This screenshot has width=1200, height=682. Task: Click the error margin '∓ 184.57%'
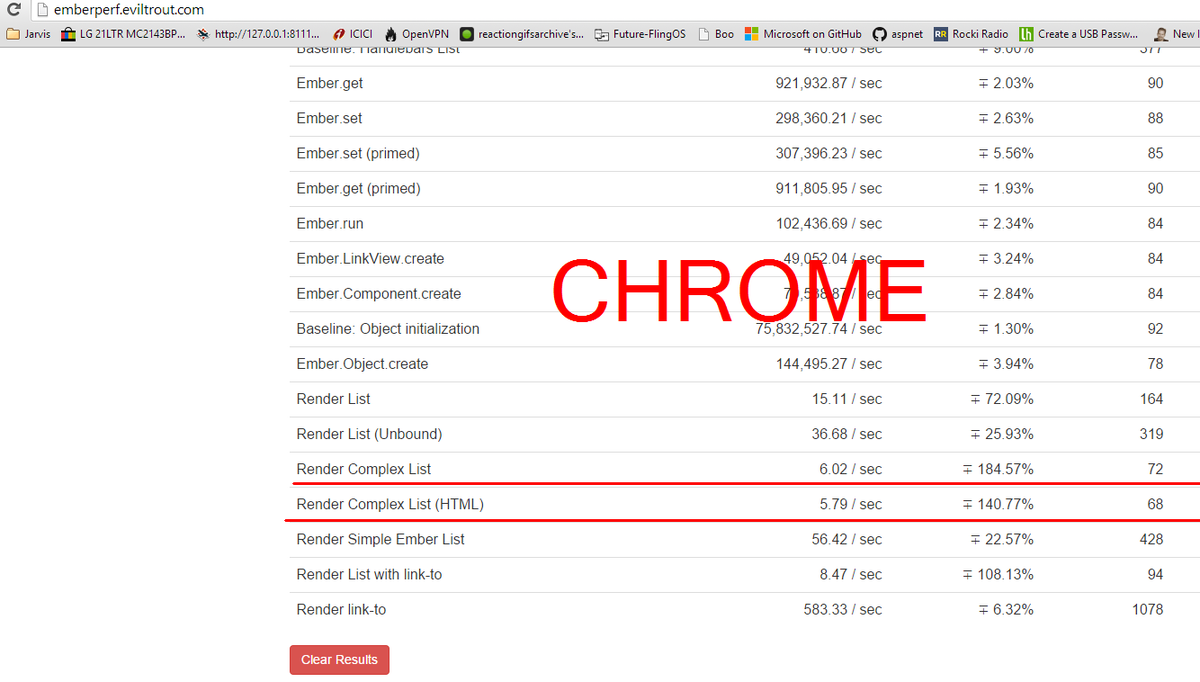click(x=998, y=469)
